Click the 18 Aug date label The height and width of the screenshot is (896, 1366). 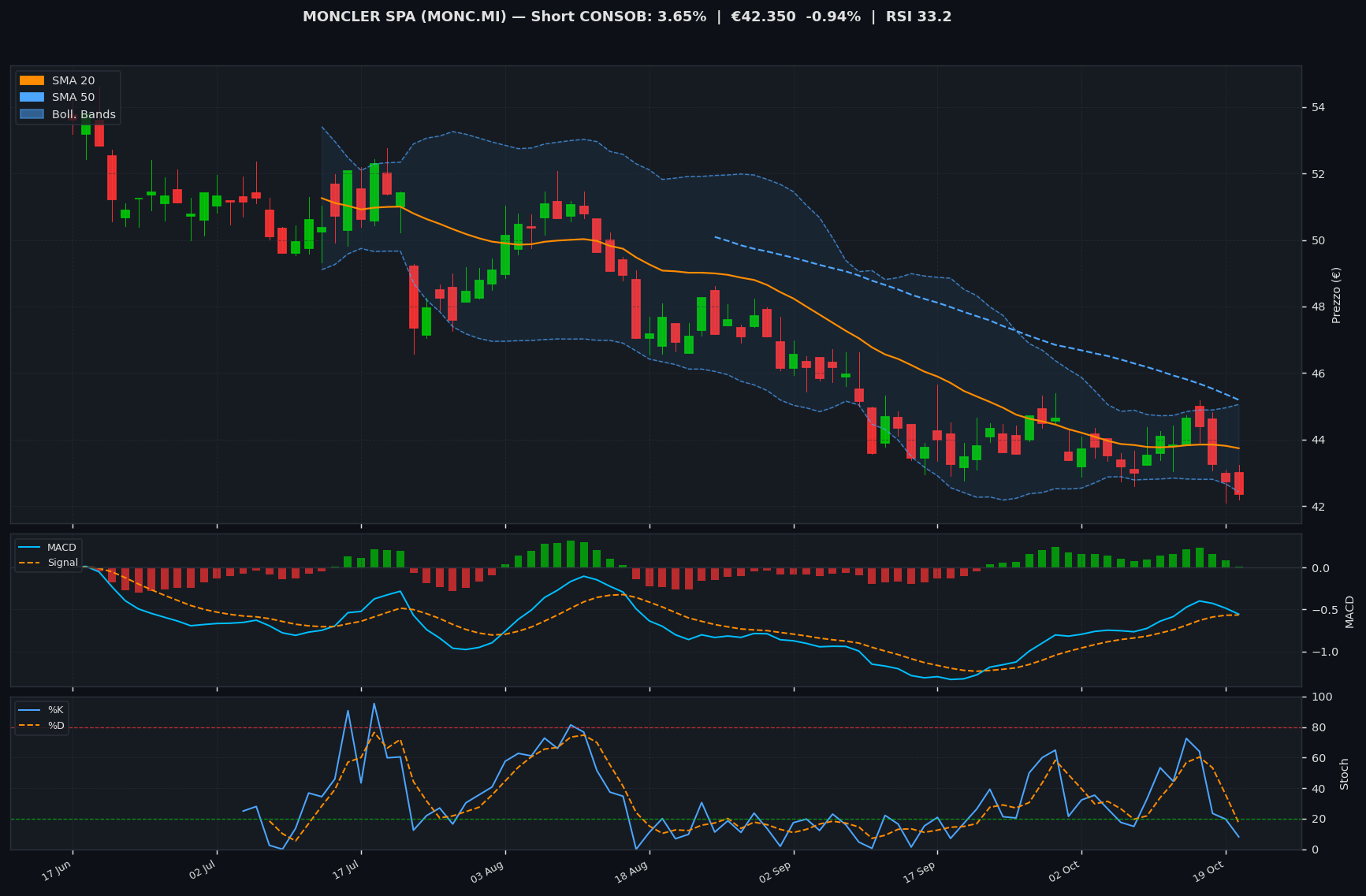631,872
